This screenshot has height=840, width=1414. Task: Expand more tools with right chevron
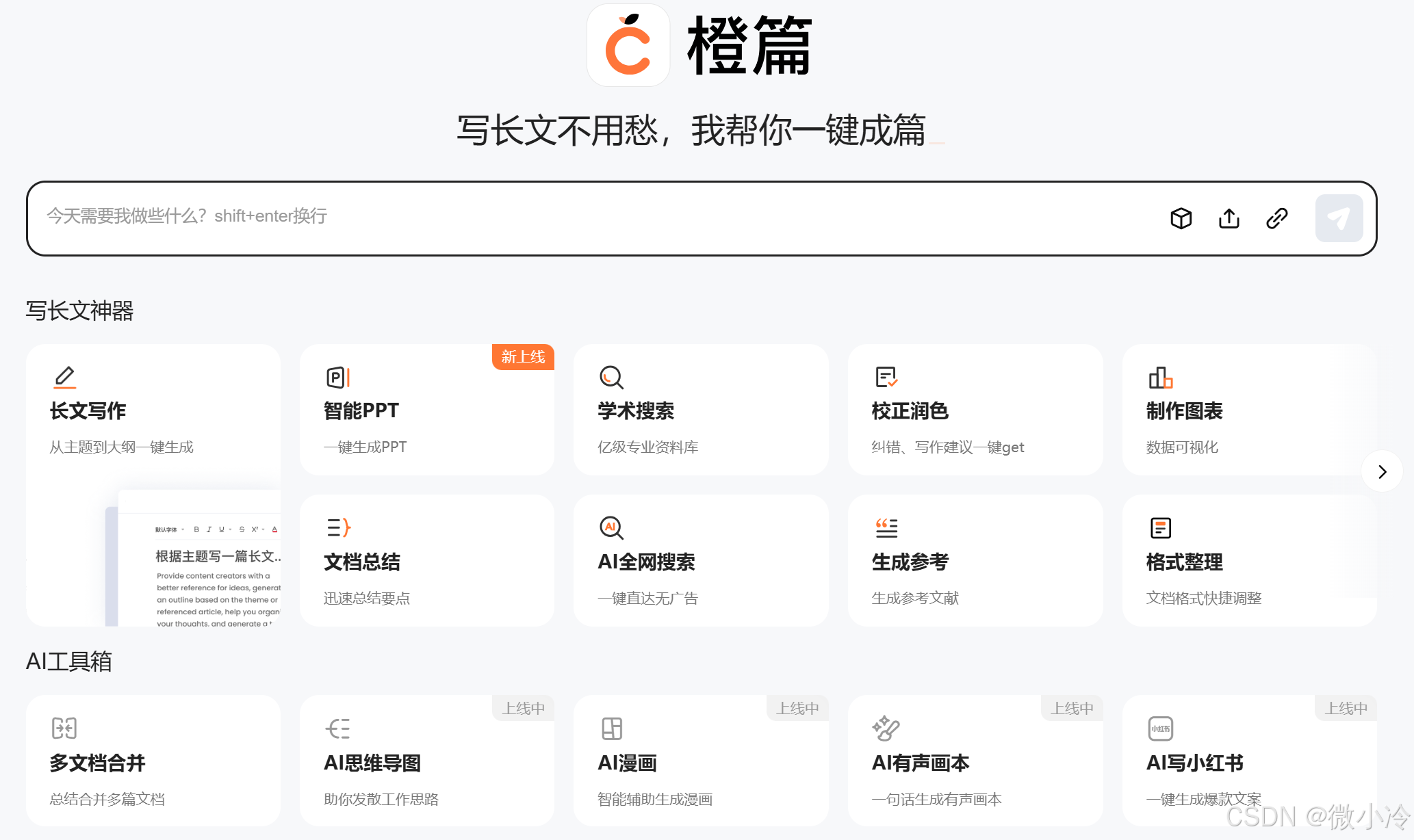(1382, 471)
